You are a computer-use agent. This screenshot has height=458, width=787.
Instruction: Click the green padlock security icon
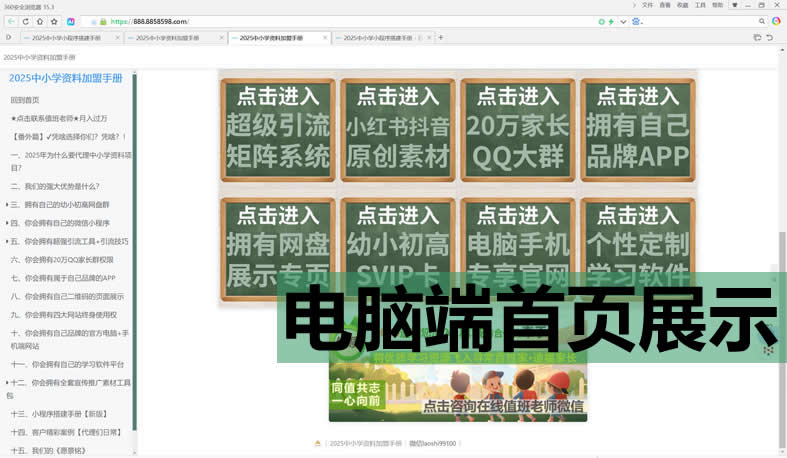[x=103, y=22]
